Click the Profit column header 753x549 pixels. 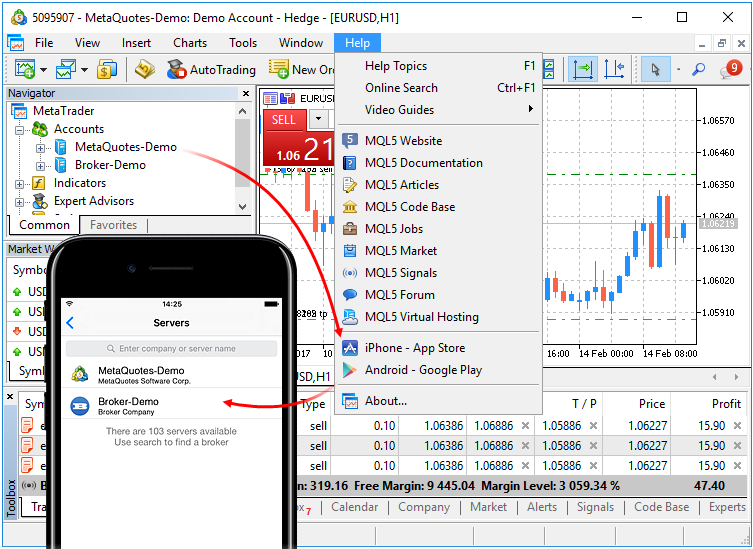(708, 404)
